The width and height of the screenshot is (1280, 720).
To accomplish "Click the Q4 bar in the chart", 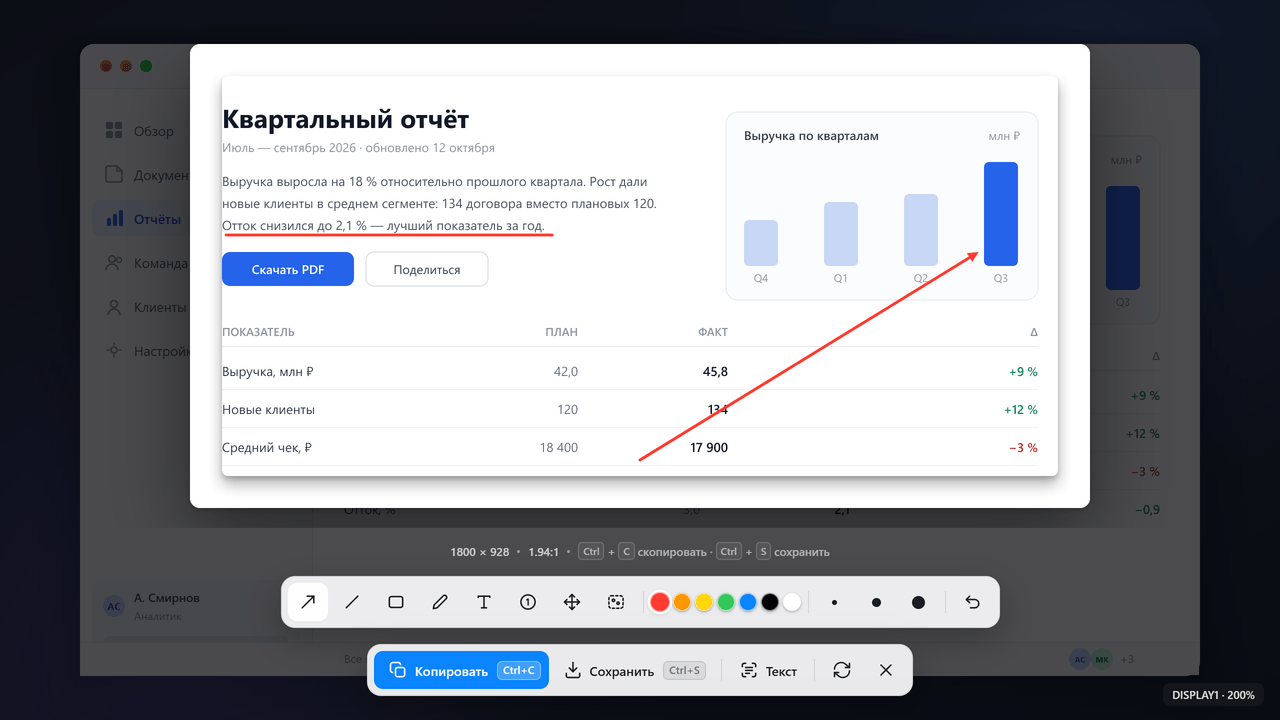I will pyautogui.click(x=761, y=243).
